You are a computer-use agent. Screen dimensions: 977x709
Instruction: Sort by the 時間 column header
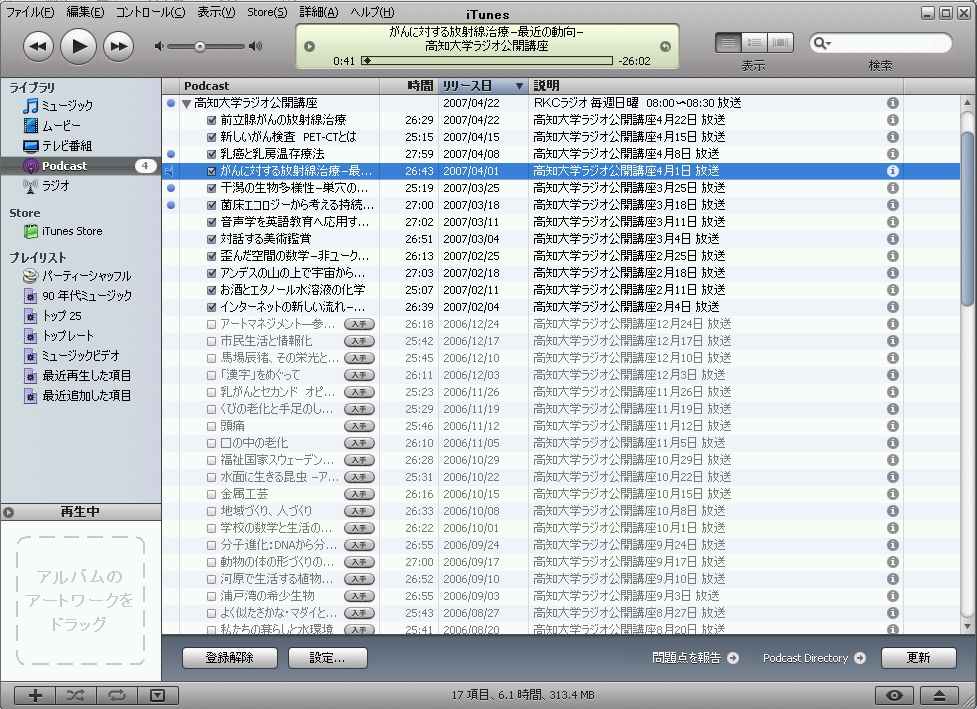click(x=409, y=85)
